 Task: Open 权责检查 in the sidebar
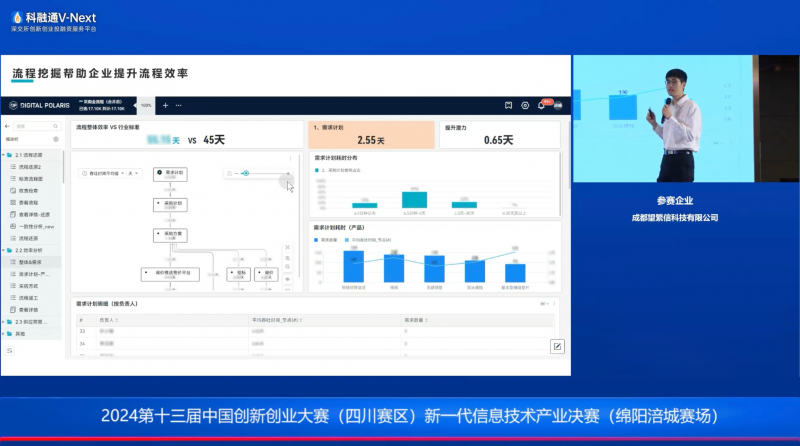pyautogui.click(x=28, y=191)
